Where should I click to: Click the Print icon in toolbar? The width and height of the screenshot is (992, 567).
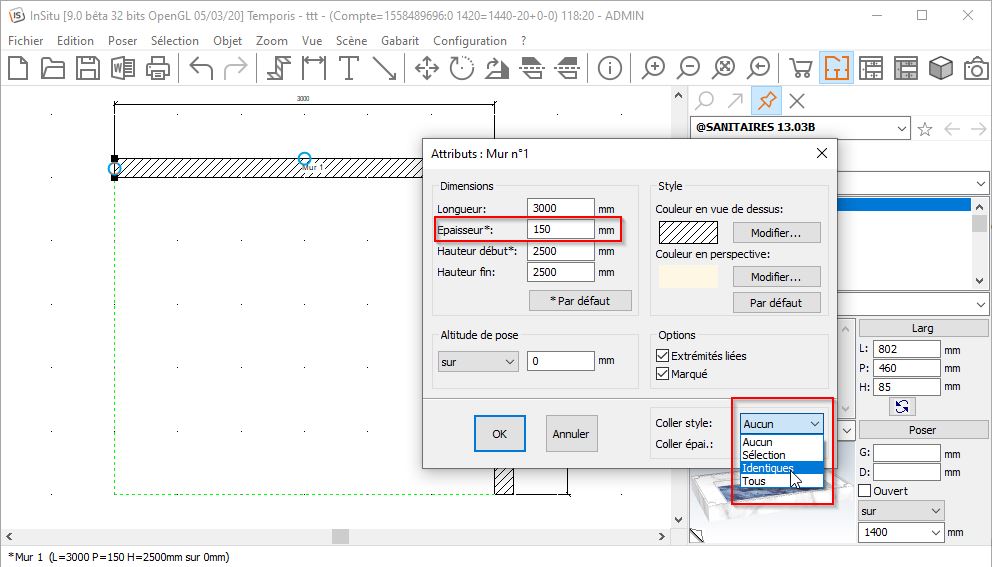pos(158,68)
